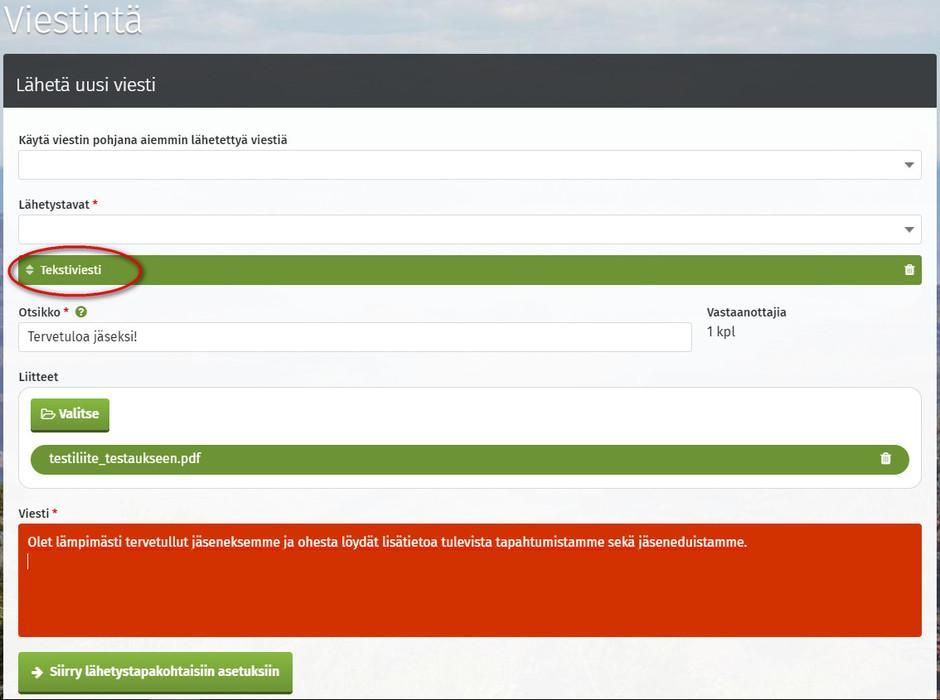Select the Tekstiviesti method bar label

click(71, 270)
